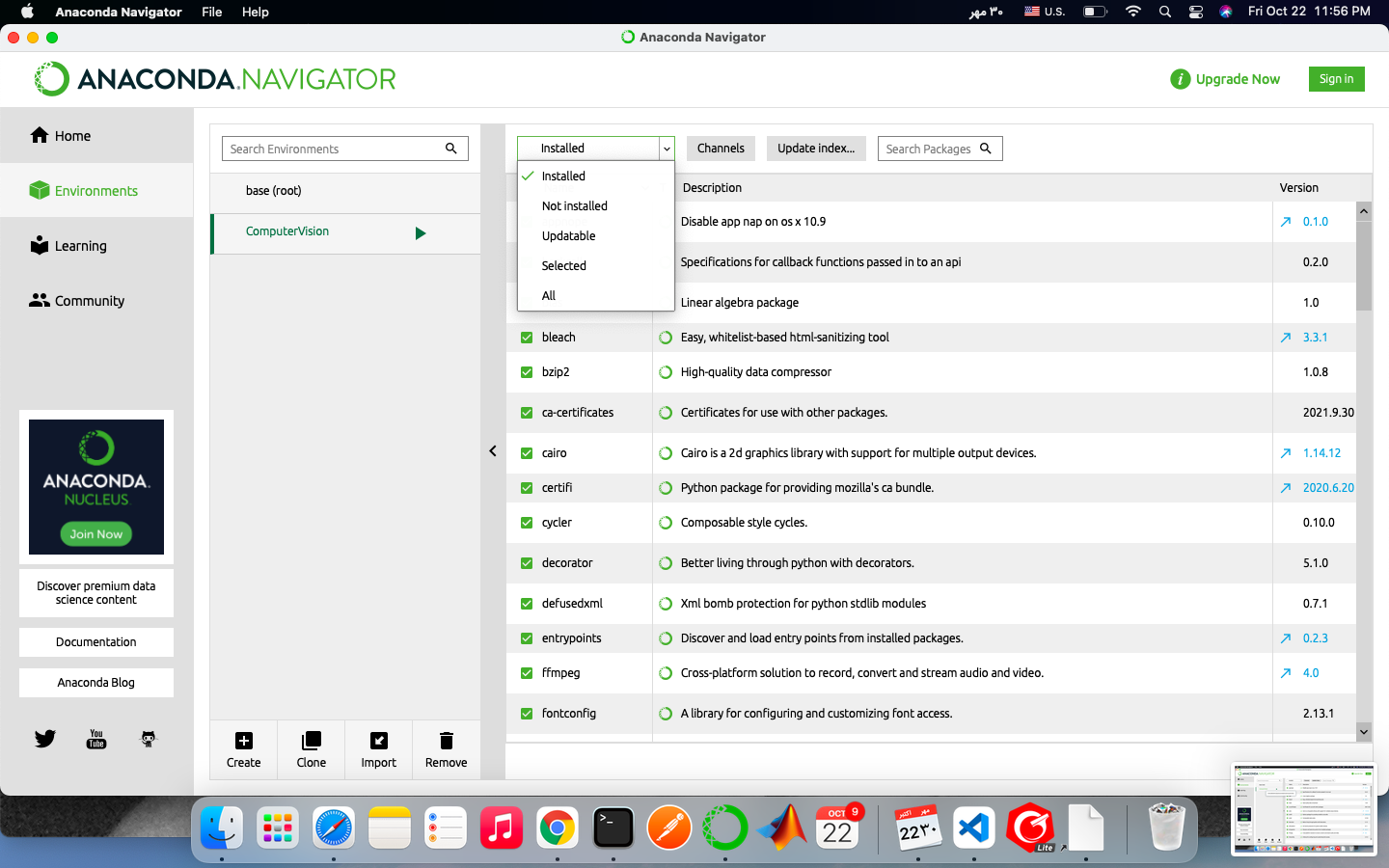This screenshot has width=1389, height=868.
Task: Click the Anaconda Navigator logo
Action: [x=215, y=79]
